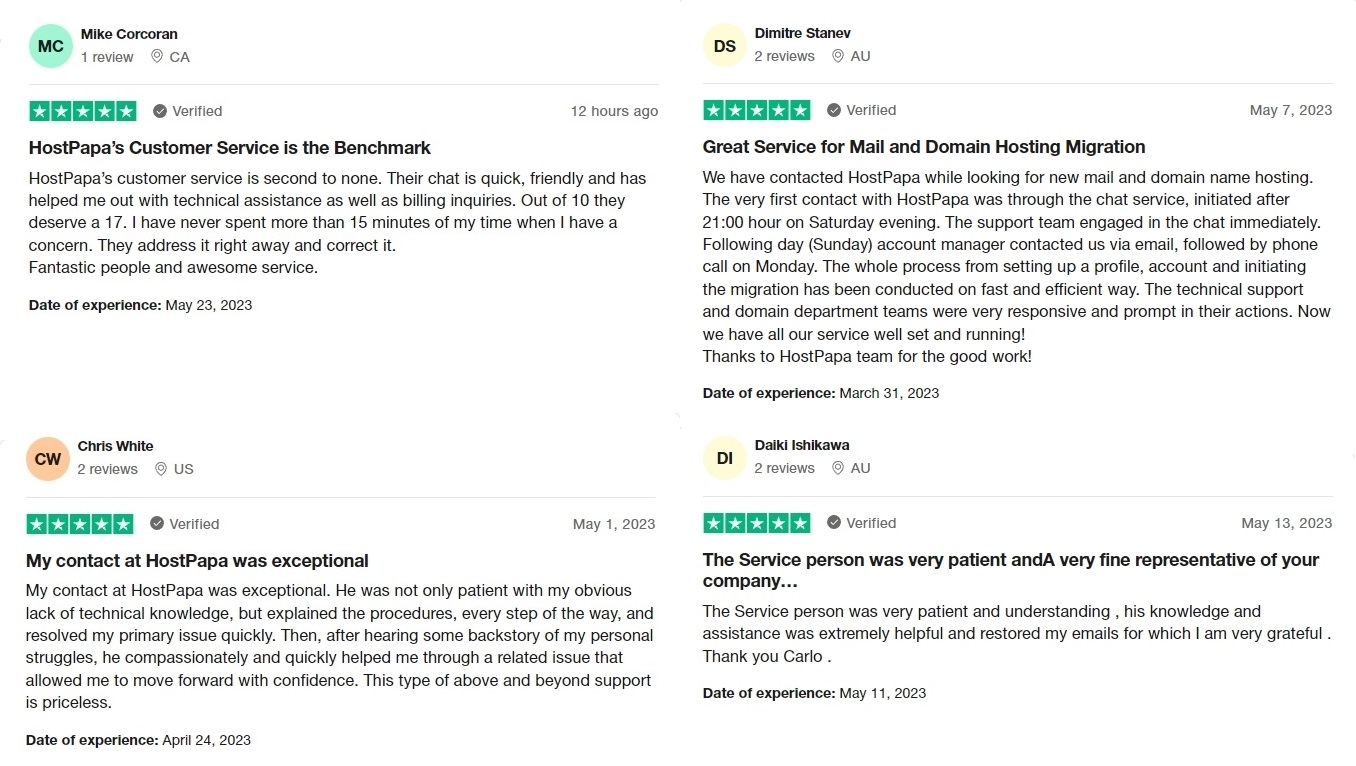1356x766 pixels.
Task: Click the '12 hours ago' review timestamp
Action: point(614,111)
